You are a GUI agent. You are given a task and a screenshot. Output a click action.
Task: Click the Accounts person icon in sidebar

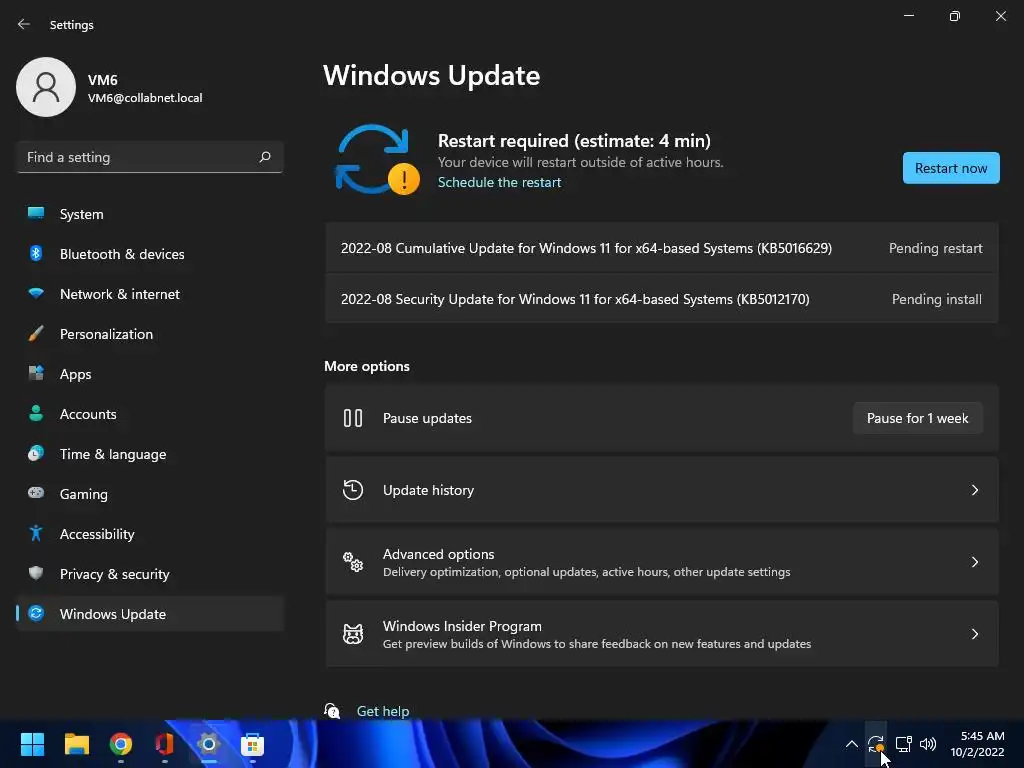coord(36,413)
